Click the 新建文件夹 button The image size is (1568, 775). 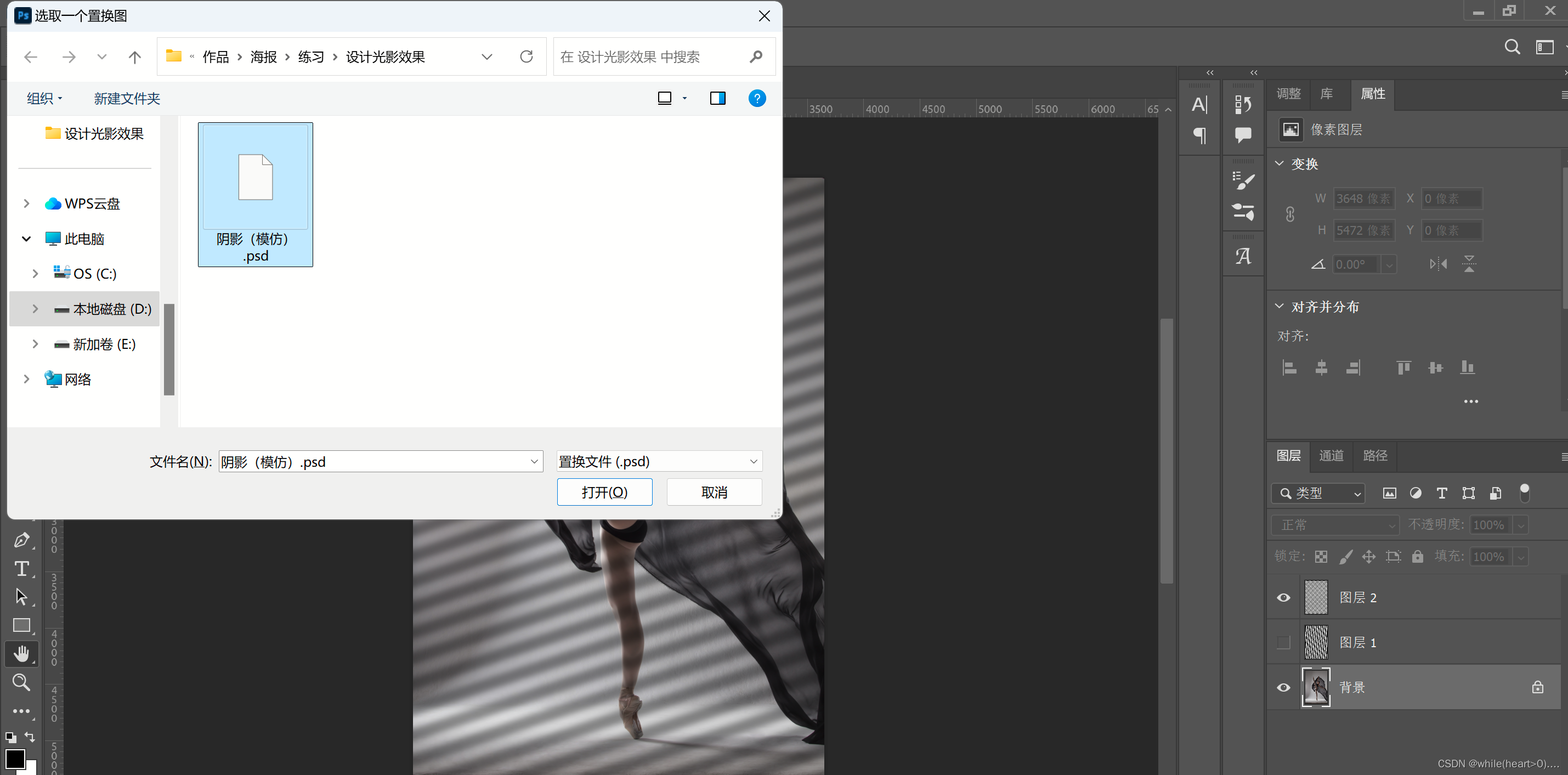[x=127, y=99]
